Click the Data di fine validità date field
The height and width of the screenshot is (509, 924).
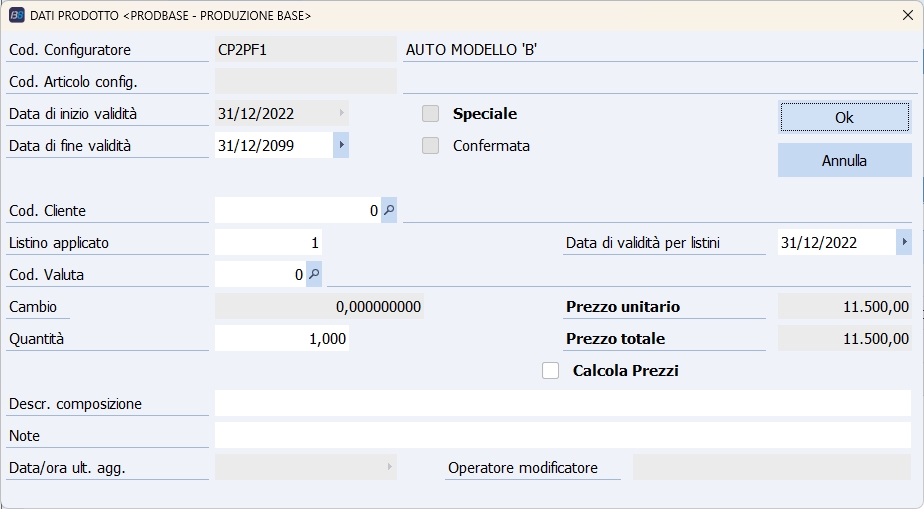coord(273,146)
